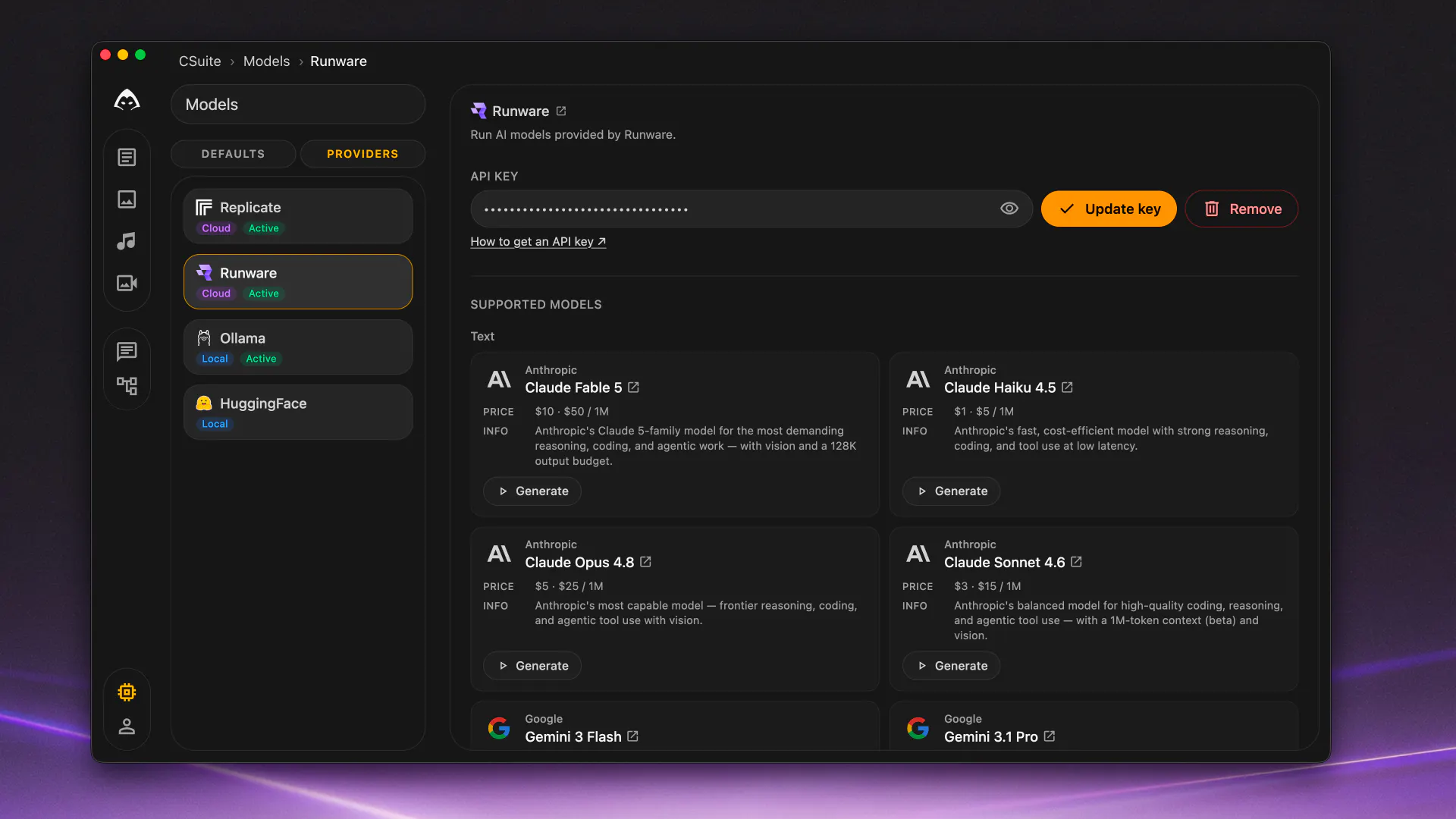Open the user account sidebar icon
This screenshot has height=819, width=1456.
pyautogui.click(x=127, y=726)
